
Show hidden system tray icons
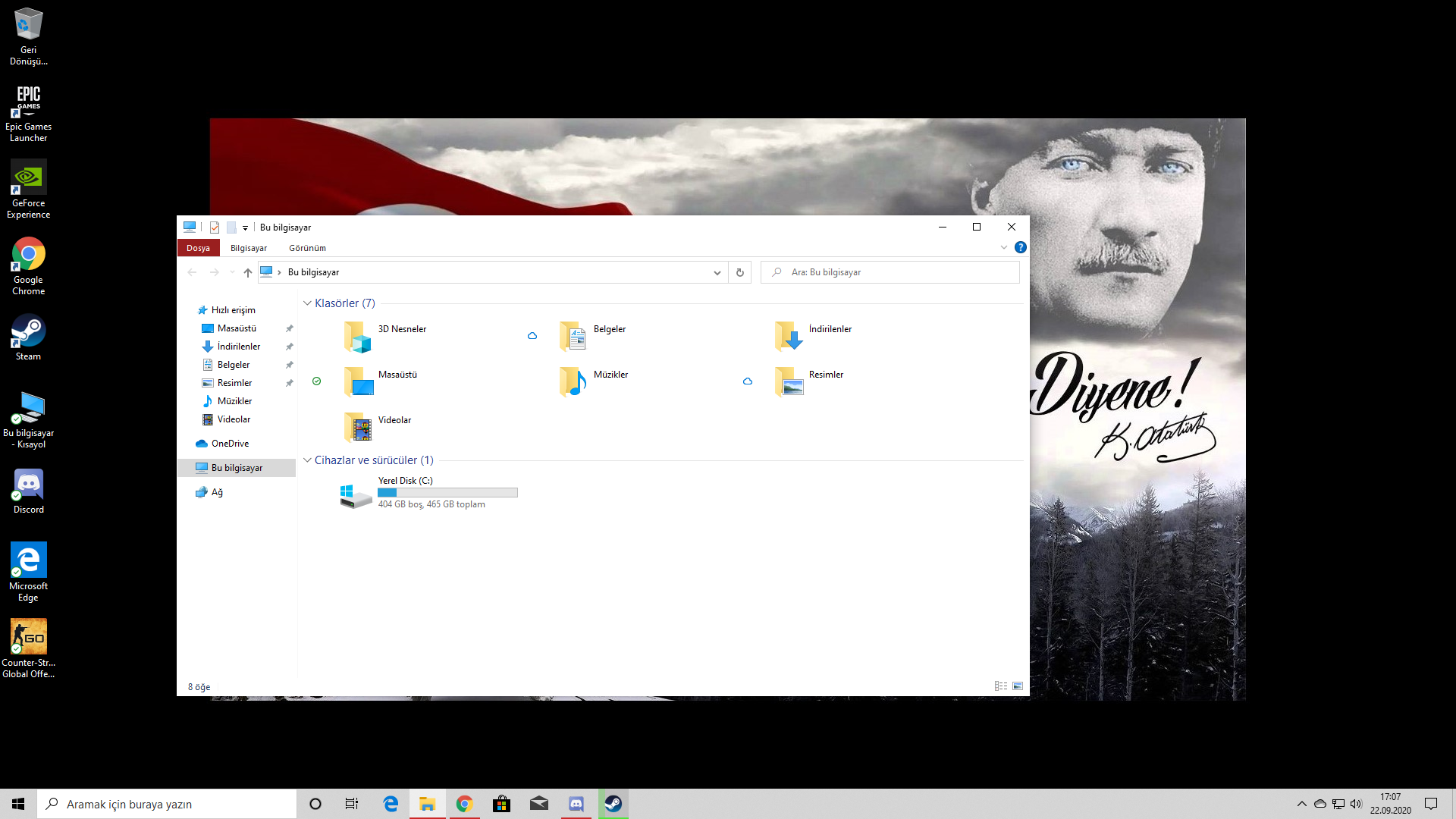1301,804
